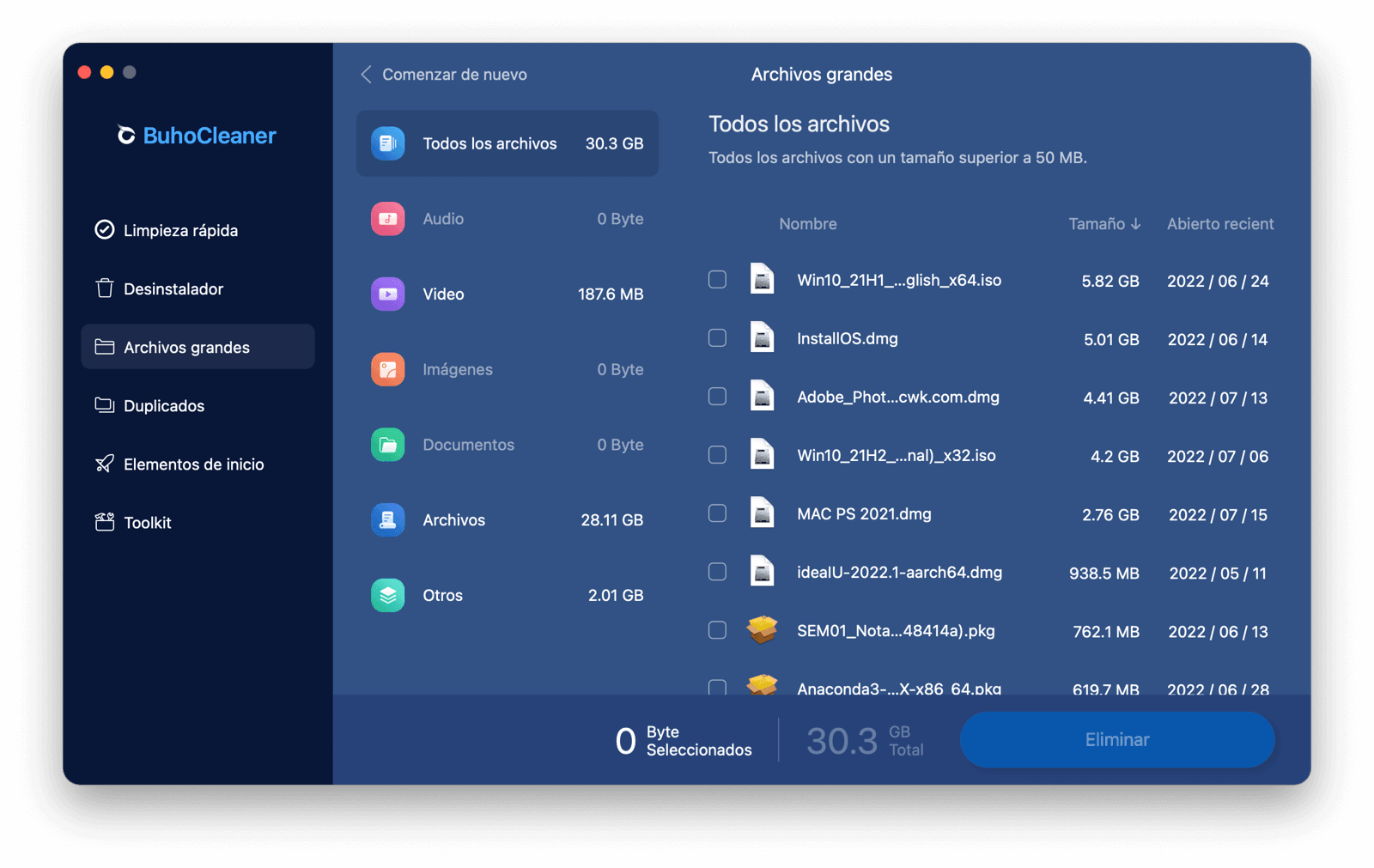Click the orange Imágenes category icon
The image size is (1374, 868).
(x=388, y=369)
